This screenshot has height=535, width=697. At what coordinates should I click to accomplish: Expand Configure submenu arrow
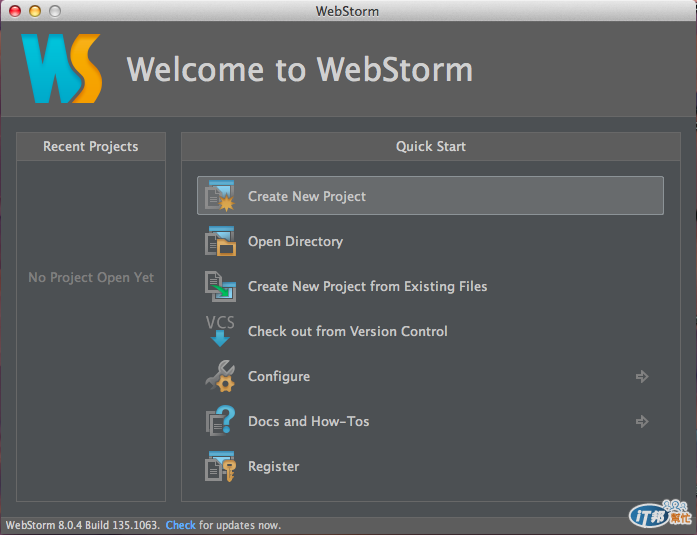pos(642,376)
